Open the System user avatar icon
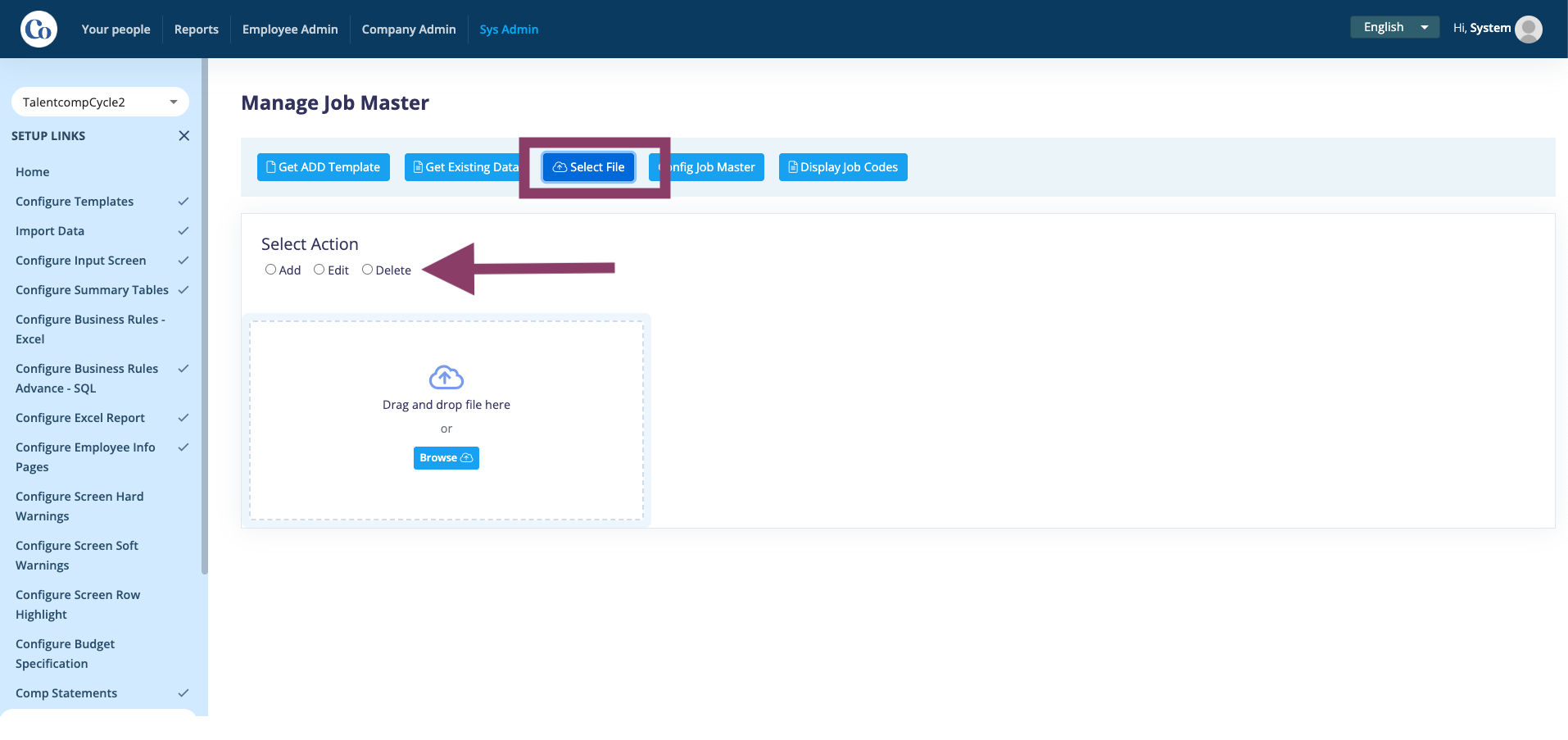The width and height of the screenshot is (1568, 740). [1529, 30]
